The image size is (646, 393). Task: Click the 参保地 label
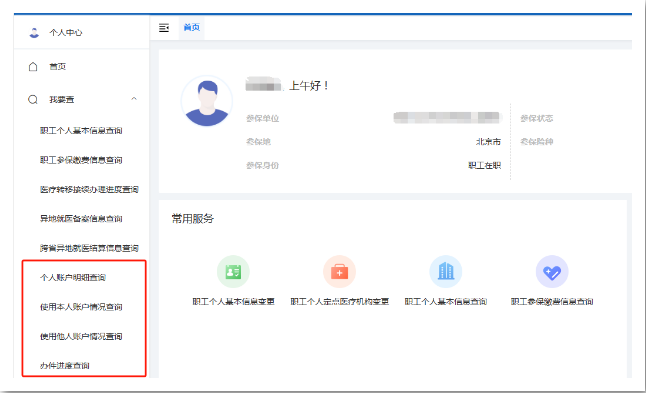click(258, 142)
